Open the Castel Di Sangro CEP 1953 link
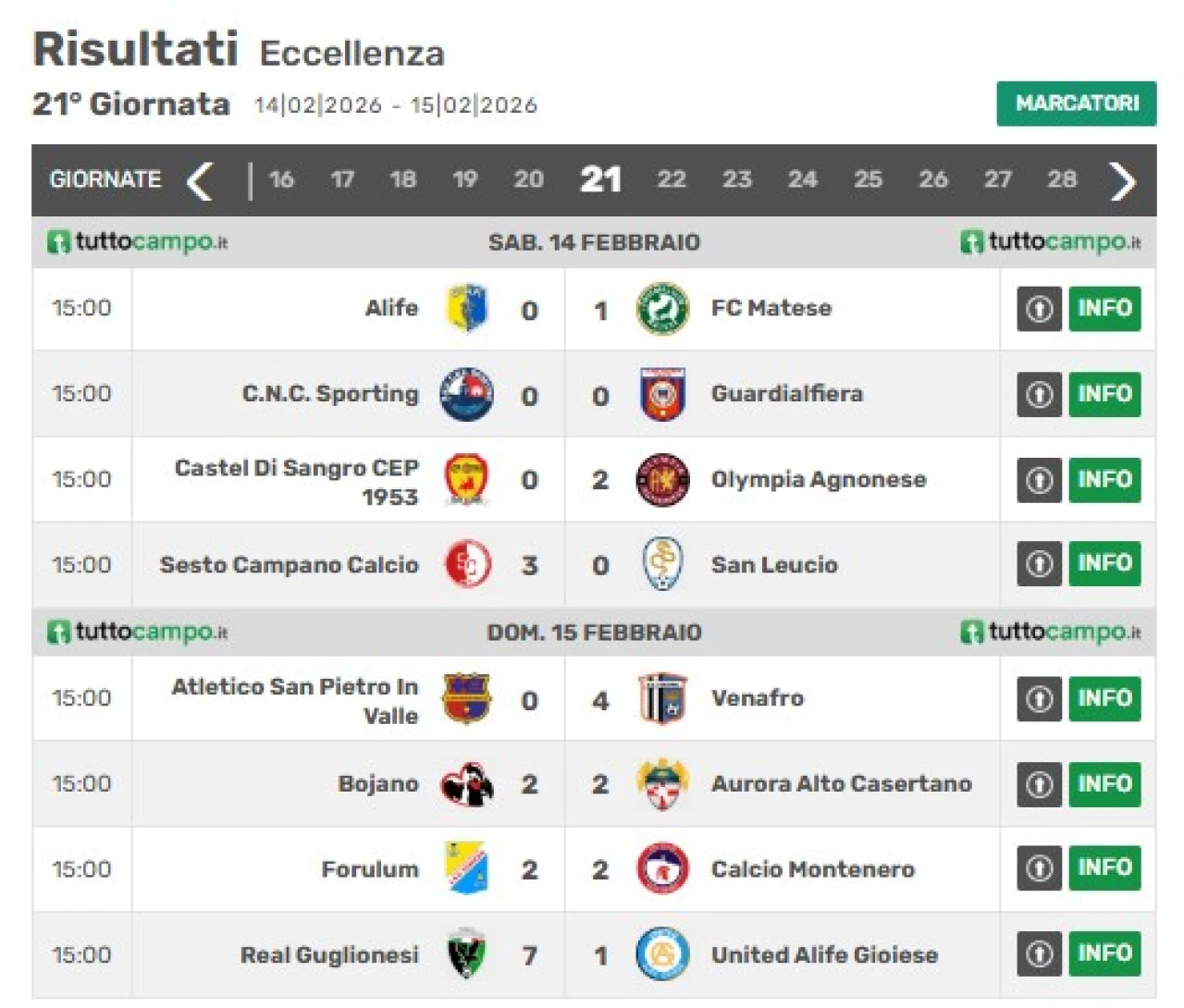 297,482
